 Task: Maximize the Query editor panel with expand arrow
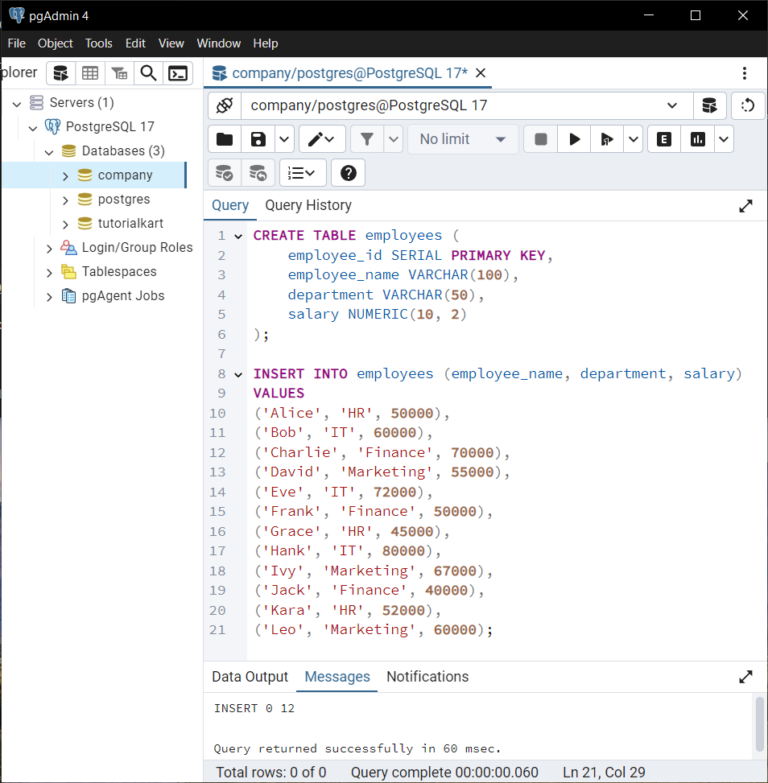[746, 206]
